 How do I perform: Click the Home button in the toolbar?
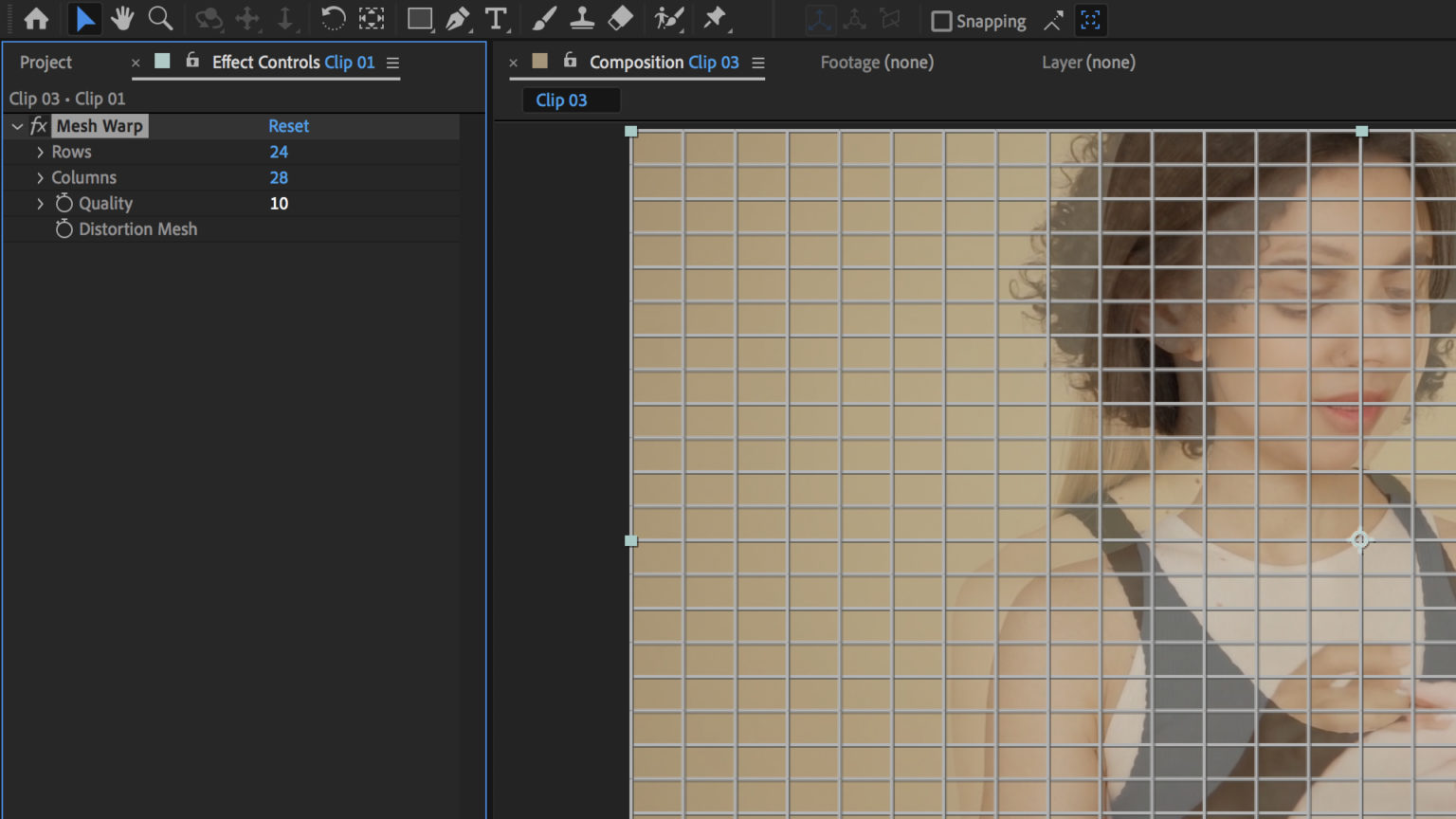[36, 18]
